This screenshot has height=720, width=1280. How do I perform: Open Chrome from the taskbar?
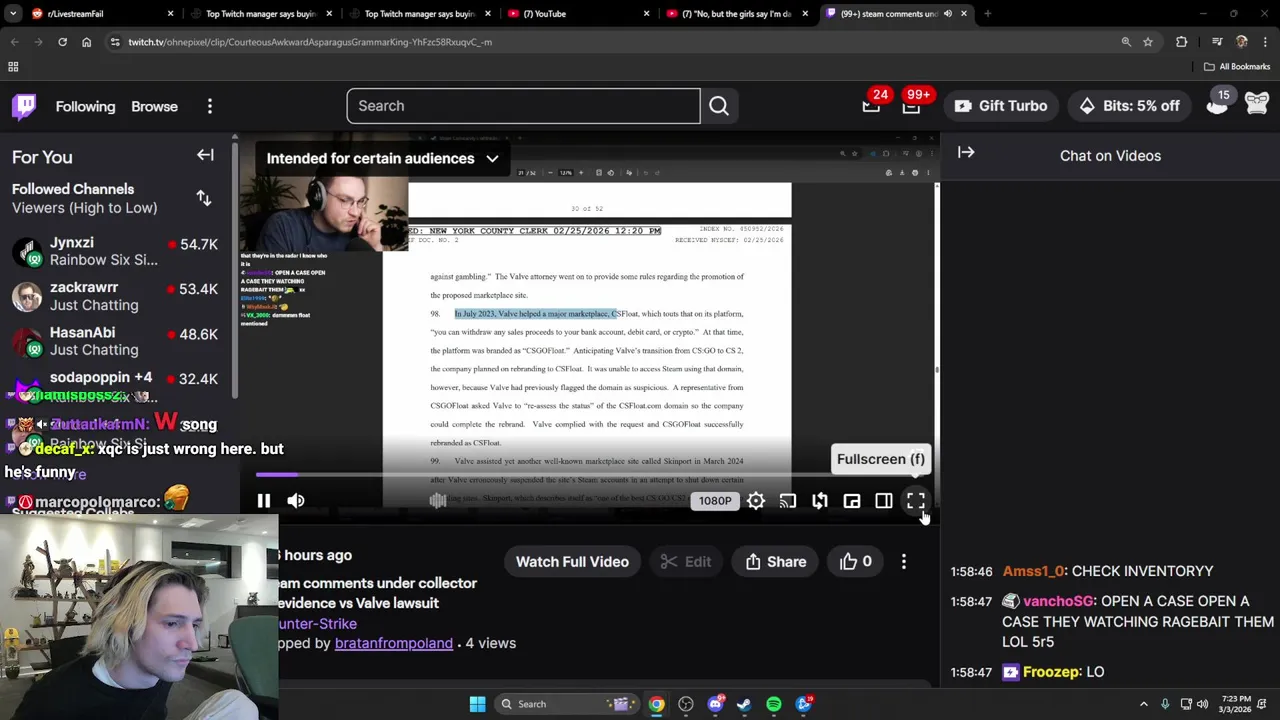(x=656, y=704)
